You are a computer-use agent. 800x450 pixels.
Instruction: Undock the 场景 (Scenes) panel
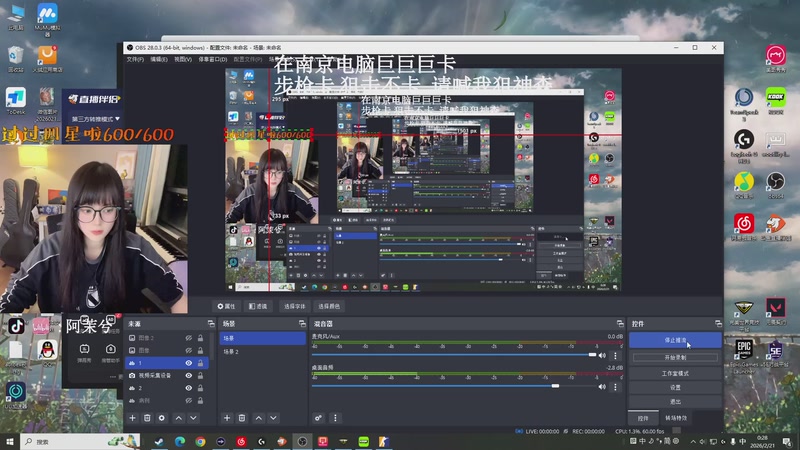point(302,323)
